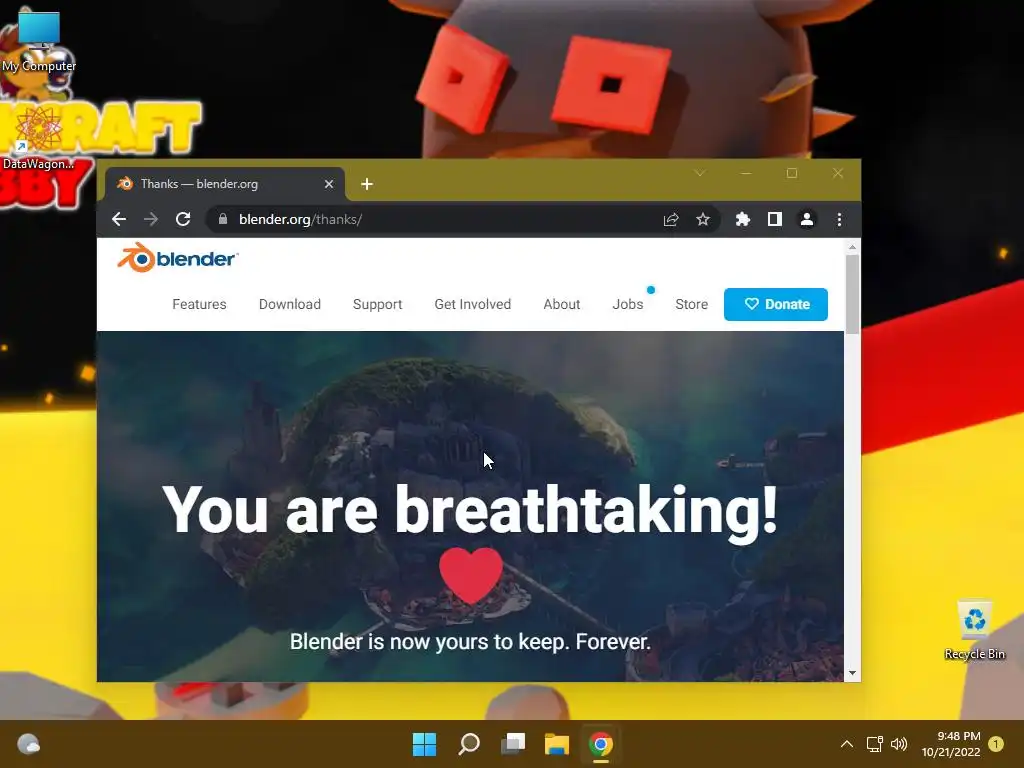This screenshot has height=768, width=1024.
Task: Click the Chrome taskbar icon
Action: pyautogui.click(x=601, y=744)
